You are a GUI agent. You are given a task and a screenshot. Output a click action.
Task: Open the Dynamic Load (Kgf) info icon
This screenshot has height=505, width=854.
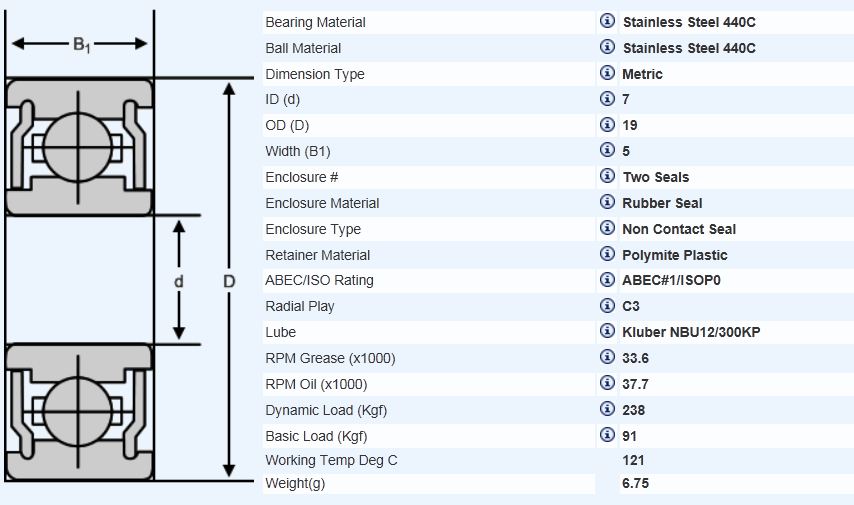coord(607,409)
